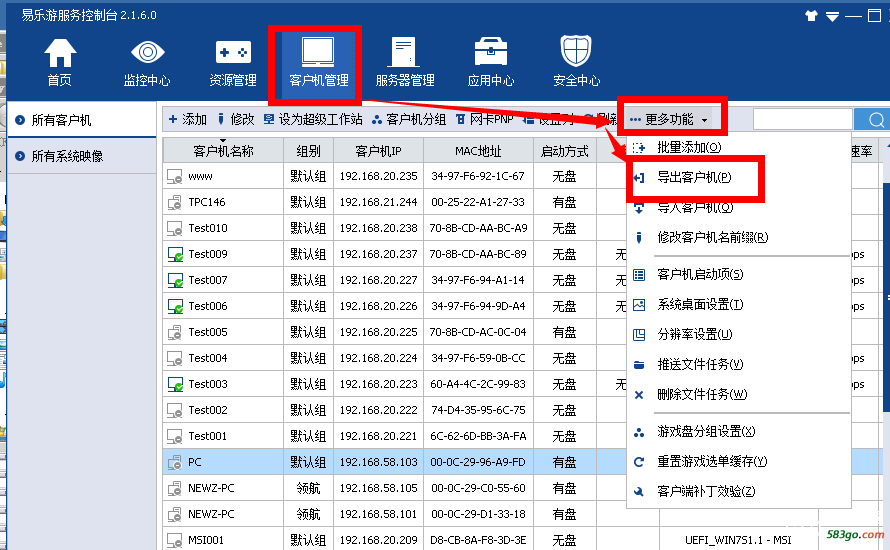The height and width of the screenshot is (550, 890).
Task: Select the Test006 client name
Action: [x=208, y=307]
